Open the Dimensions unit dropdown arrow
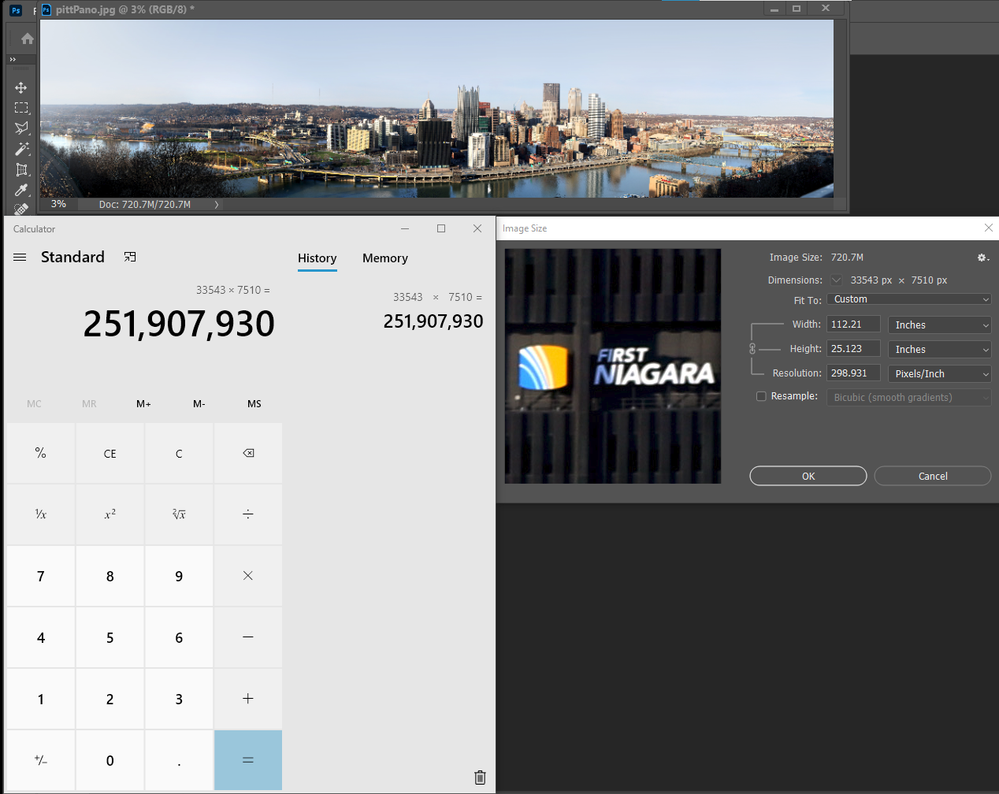Image resolution: width=999 pixels, height=794 pixels. 837,280
